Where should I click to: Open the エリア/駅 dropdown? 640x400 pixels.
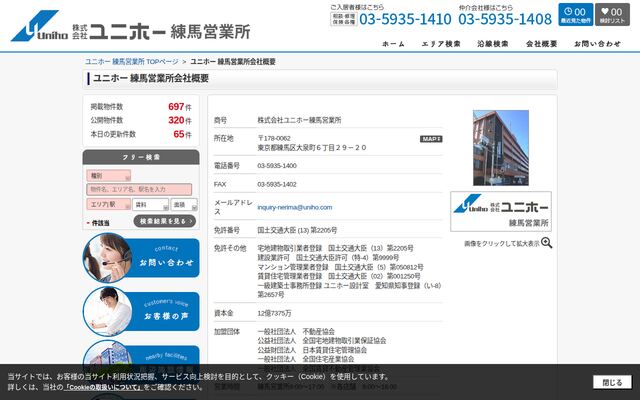tap(109, 204)
